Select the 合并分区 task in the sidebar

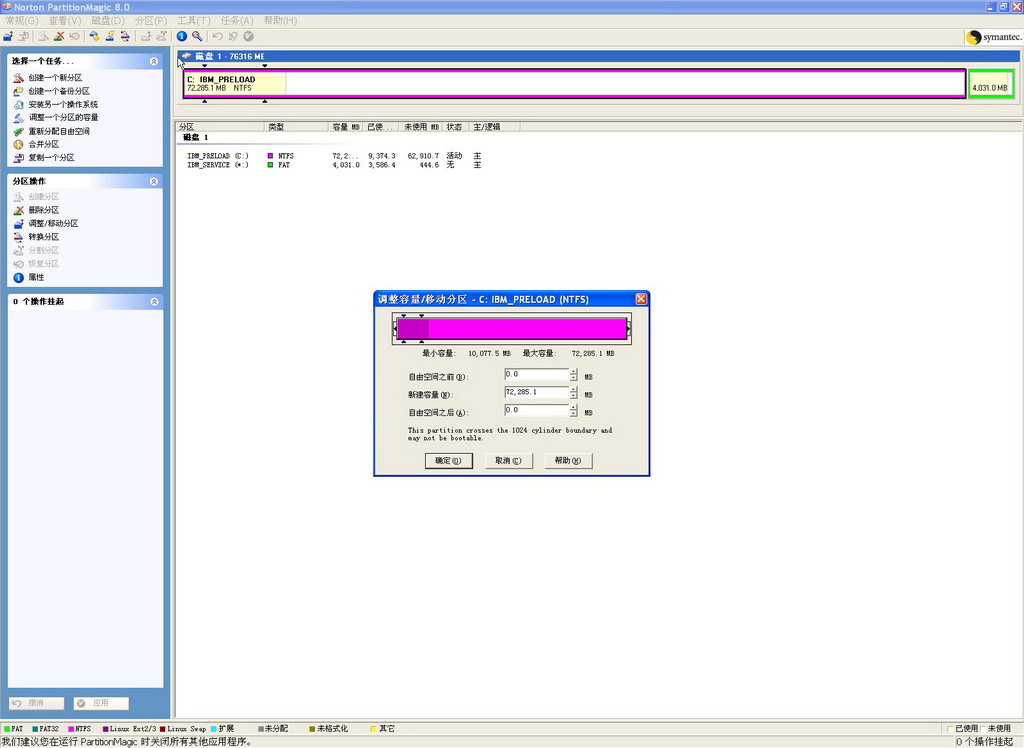tap(43, 144)
